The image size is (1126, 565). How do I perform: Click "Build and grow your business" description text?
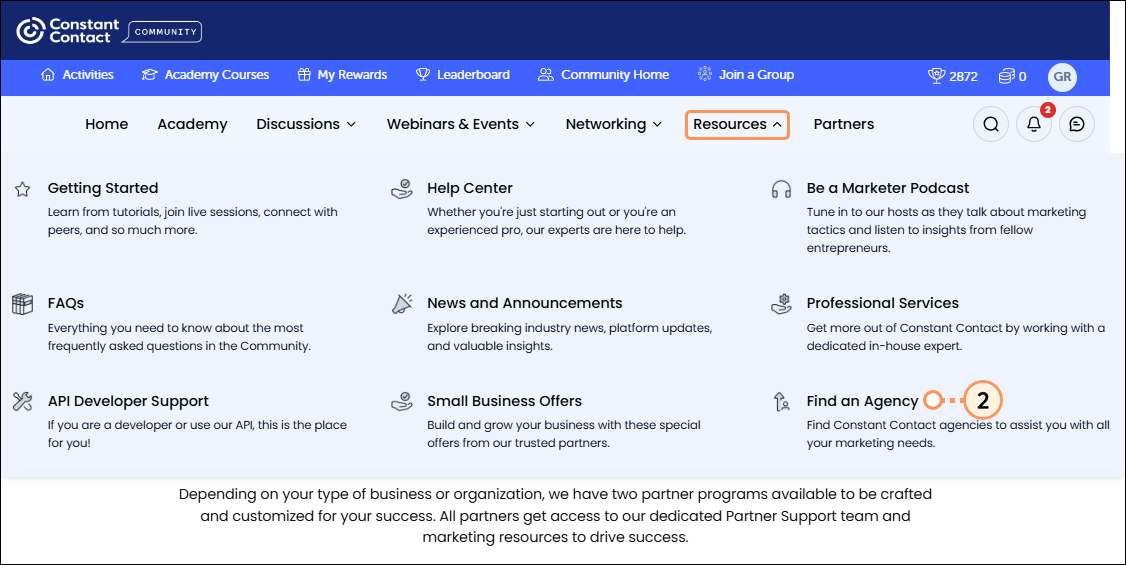(564, 434)
